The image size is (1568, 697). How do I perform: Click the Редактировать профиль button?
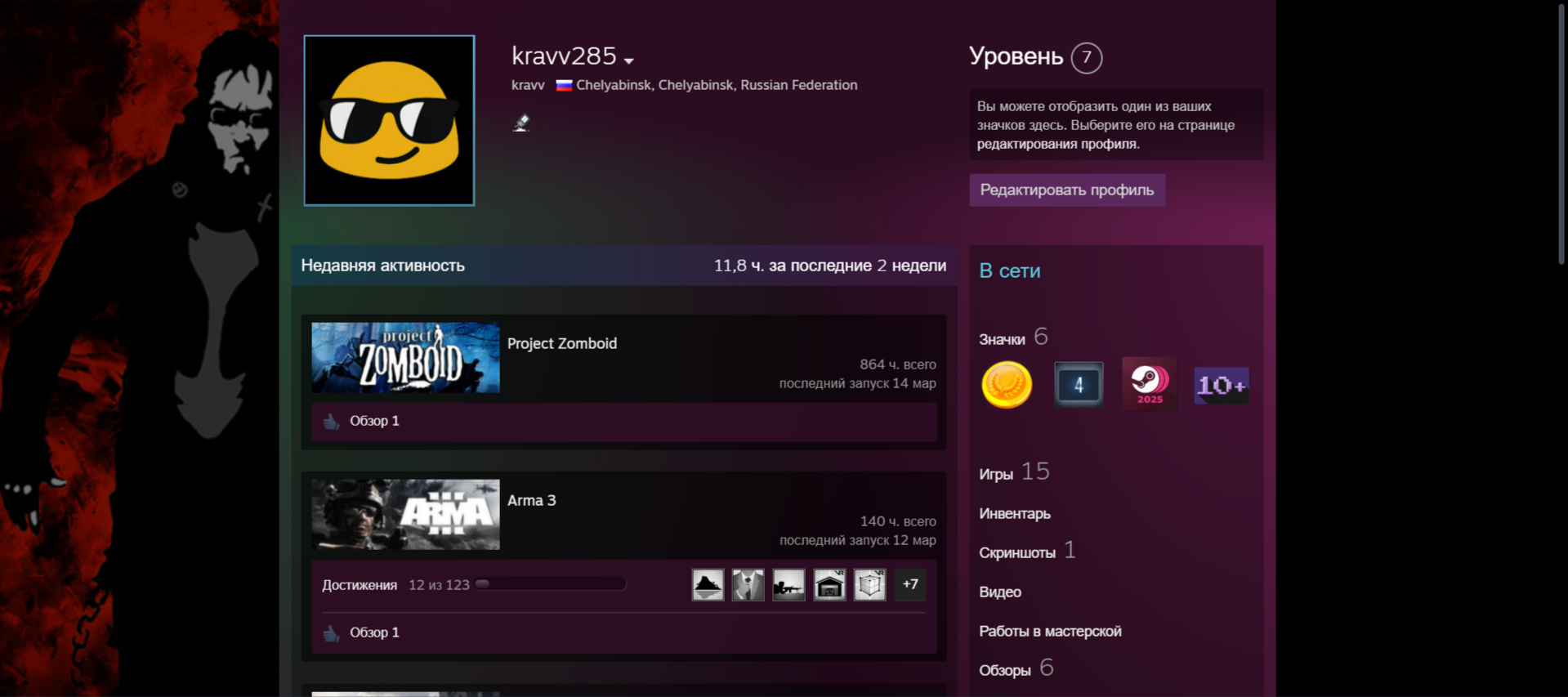point(1067,190)
